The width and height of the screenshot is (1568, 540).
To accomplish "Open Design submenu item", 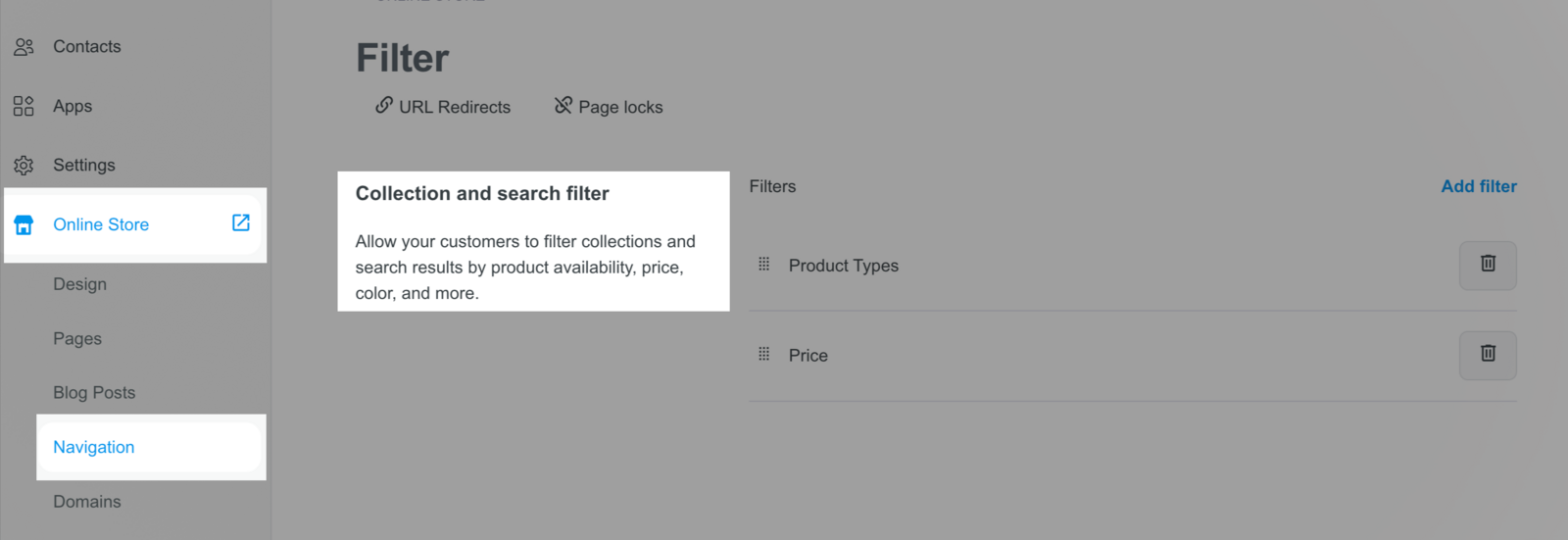I will (x=80, y=284).
